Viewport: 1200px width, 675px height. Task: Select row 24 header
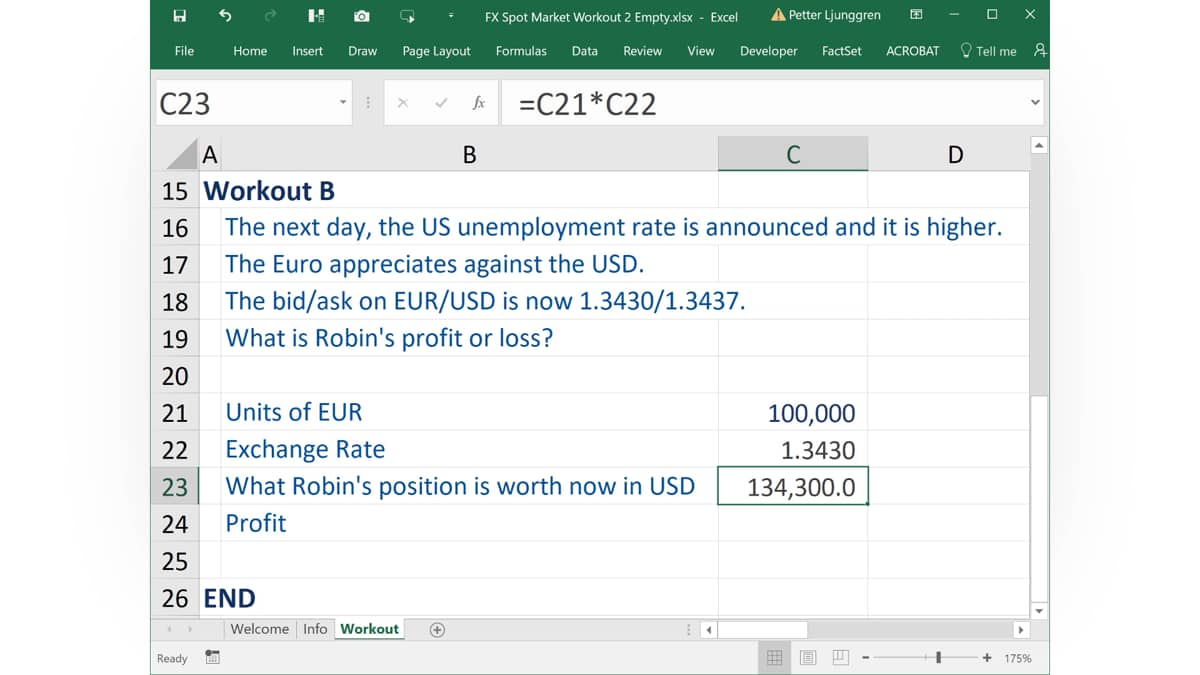point(175,523)
